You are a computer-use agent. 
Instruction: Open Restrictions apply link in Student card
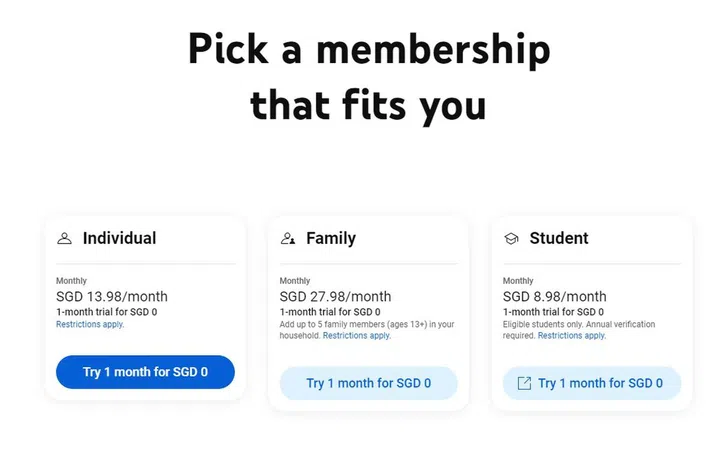click(x=572, y=336)
